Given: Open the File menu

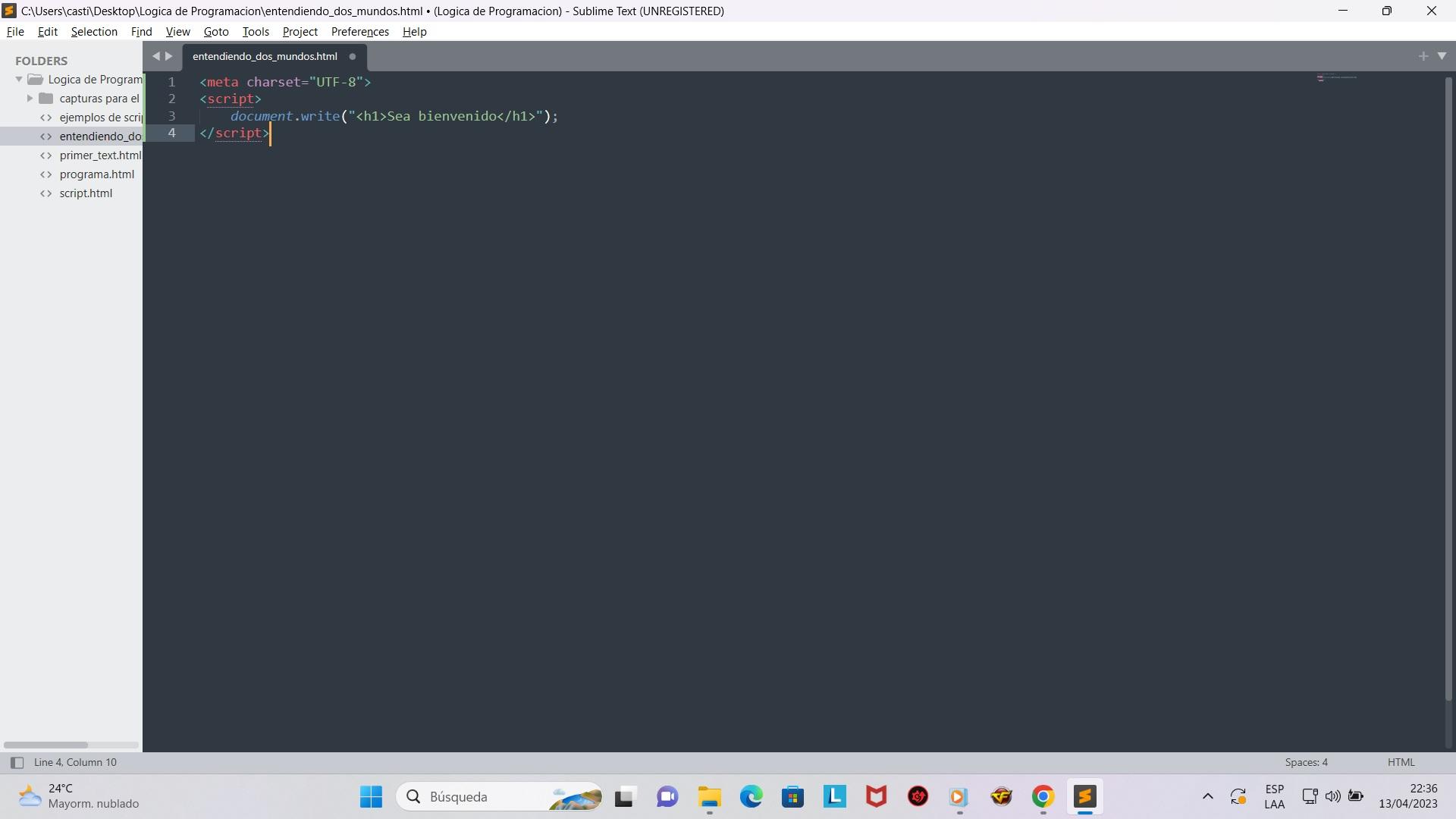Looking at the screenshot, I should [15, 31].
